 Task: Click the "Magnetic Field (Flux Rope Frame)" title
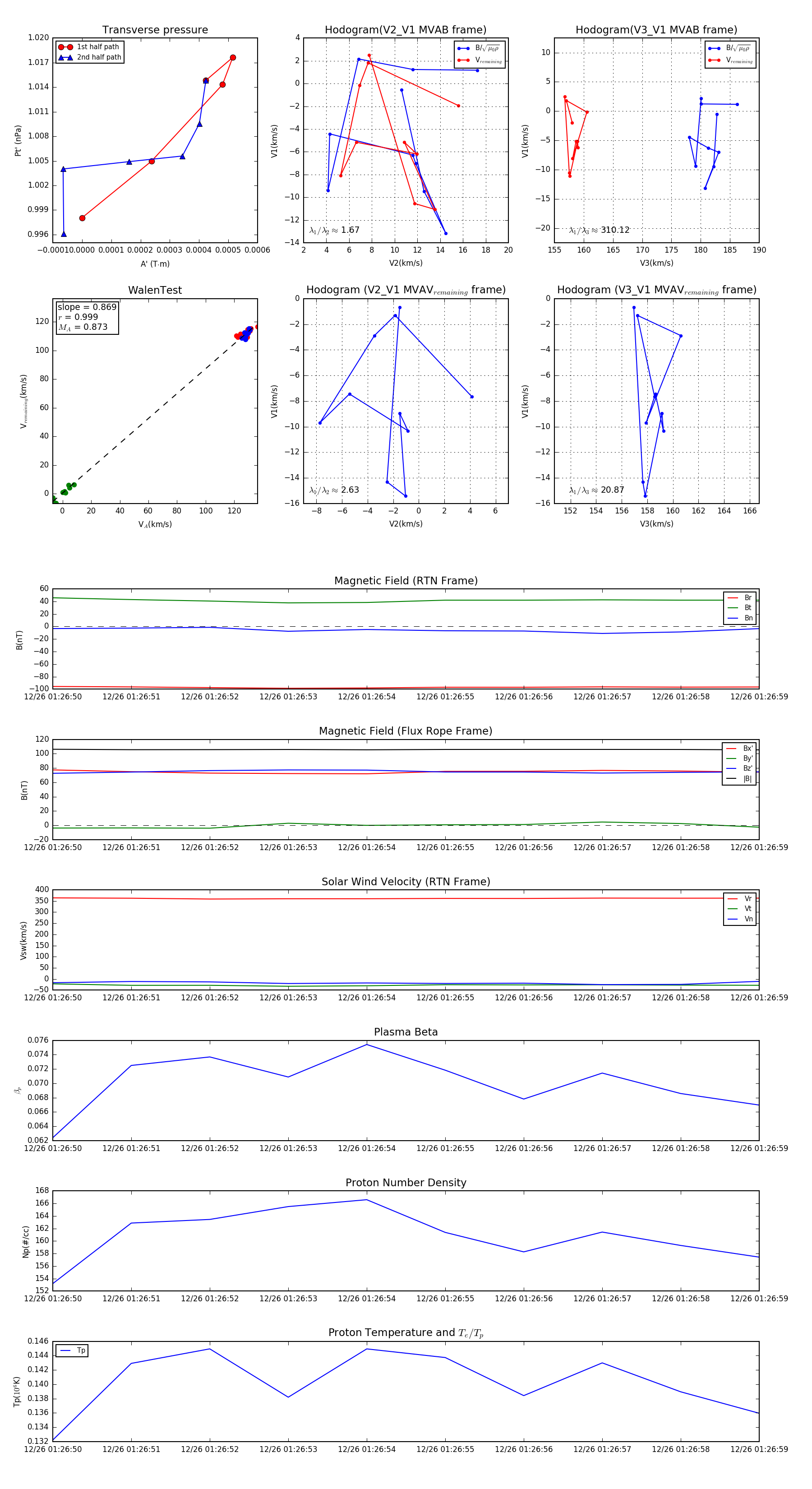coord(405,731)
